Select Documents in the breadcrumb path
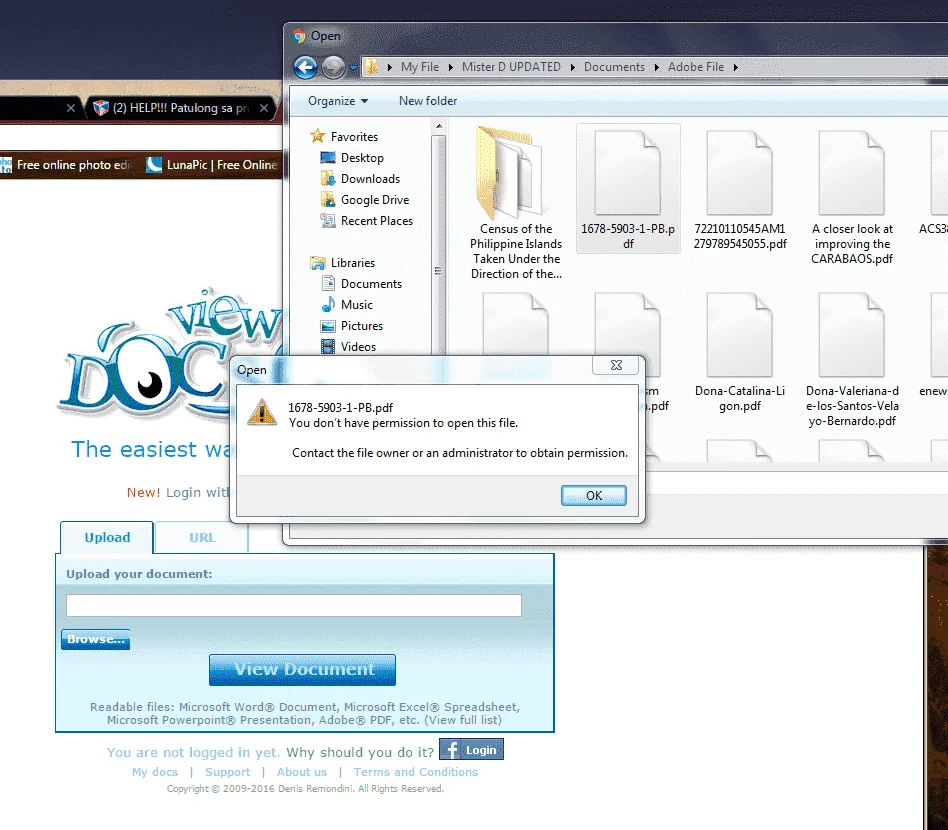The height and width of the screenshot is (830, 948). click(x=614, y=67)
